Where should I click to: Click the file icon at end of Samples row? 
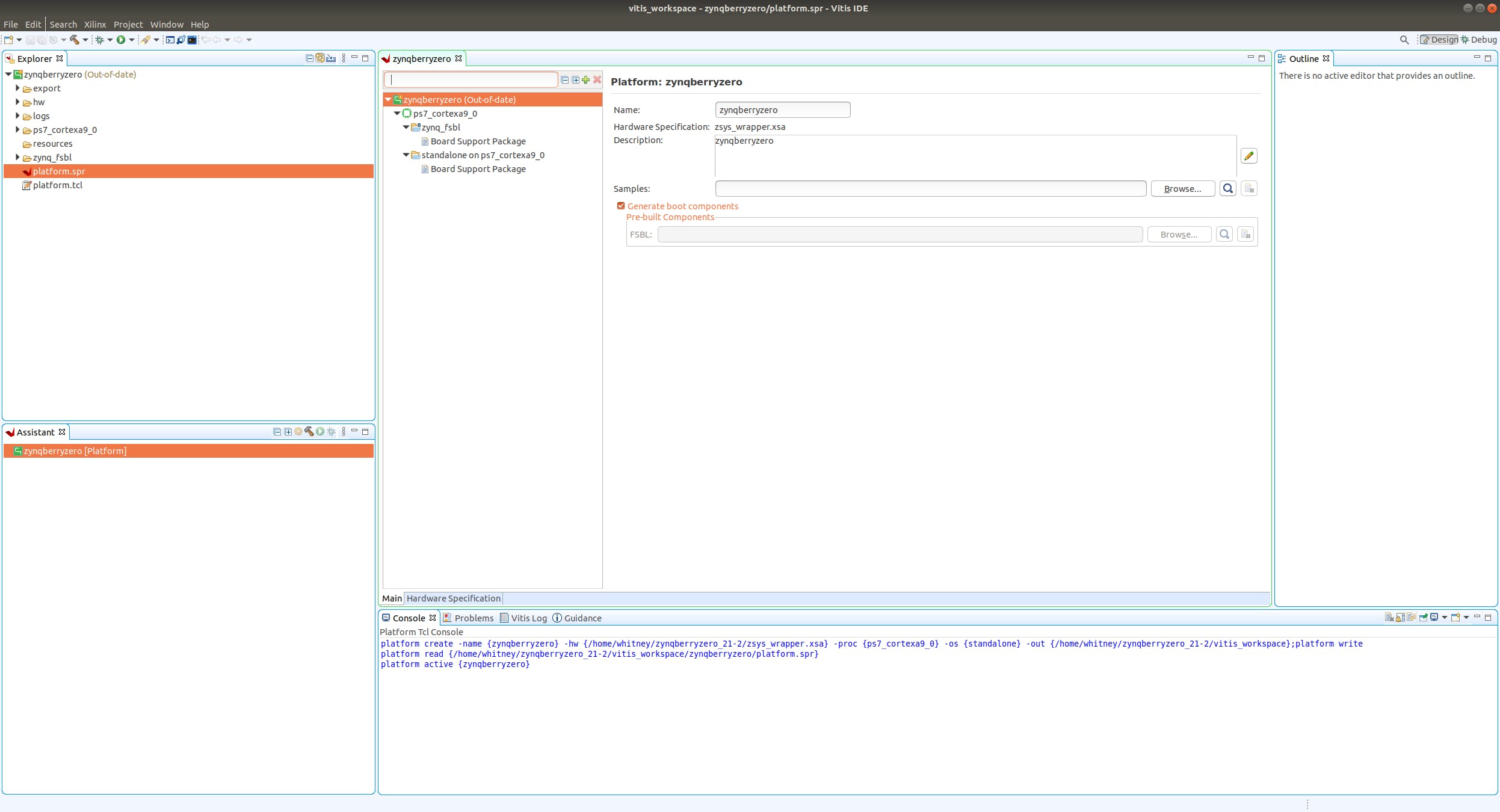click(x=1249, y=188)
